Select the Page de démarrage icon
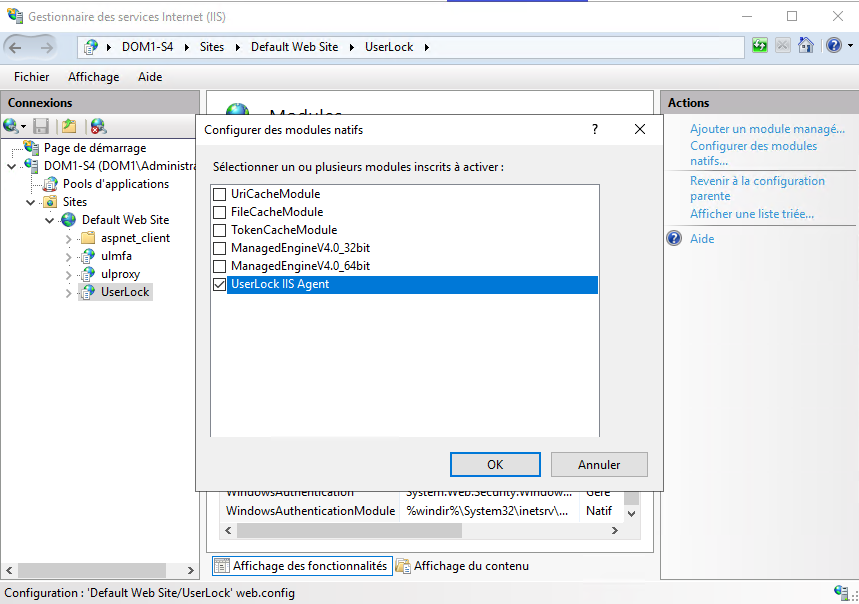 point(31,147)
